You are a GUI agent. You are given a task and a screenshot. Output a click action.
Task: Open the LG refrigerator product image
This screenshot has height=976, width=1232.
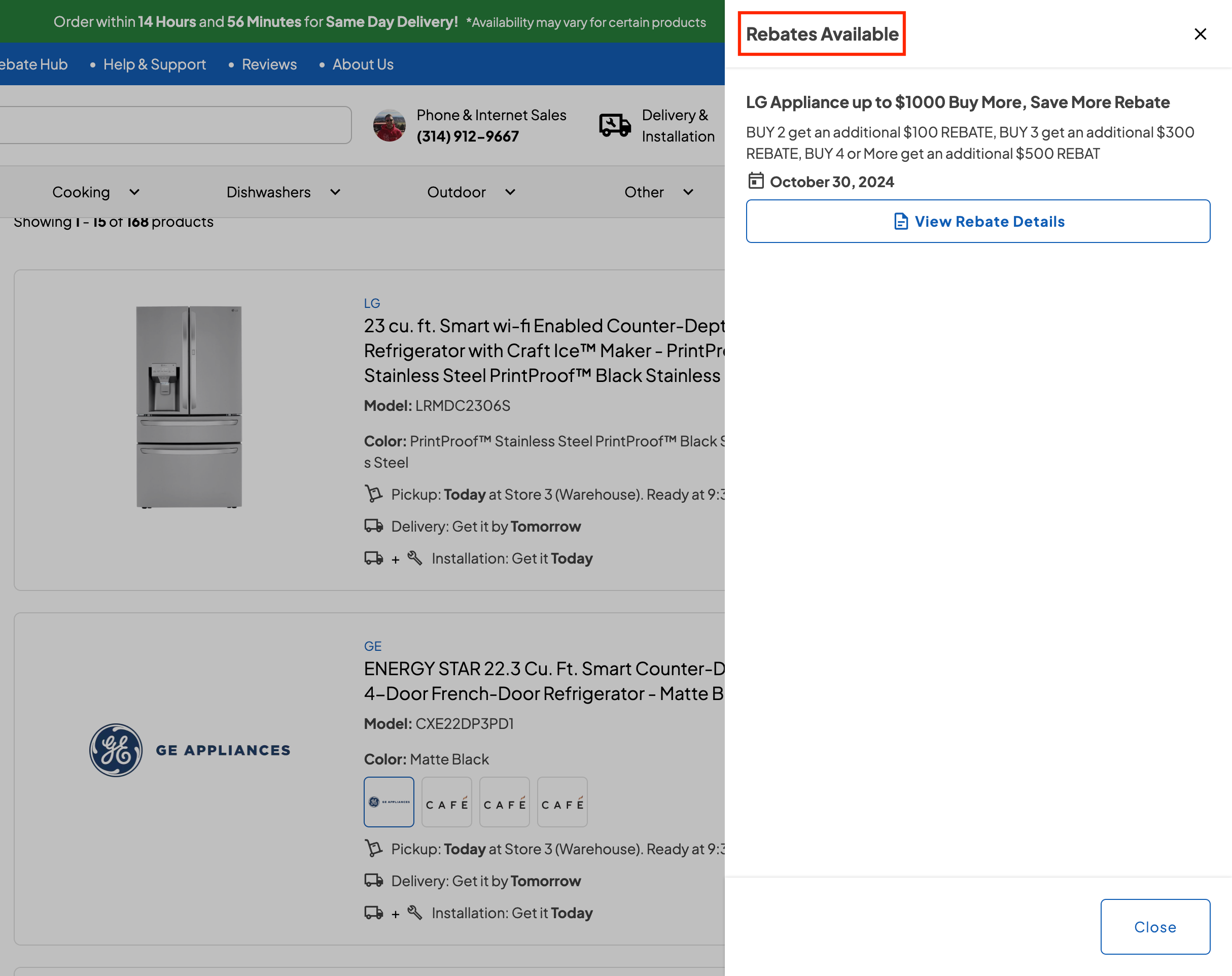(x=189, y=406)
